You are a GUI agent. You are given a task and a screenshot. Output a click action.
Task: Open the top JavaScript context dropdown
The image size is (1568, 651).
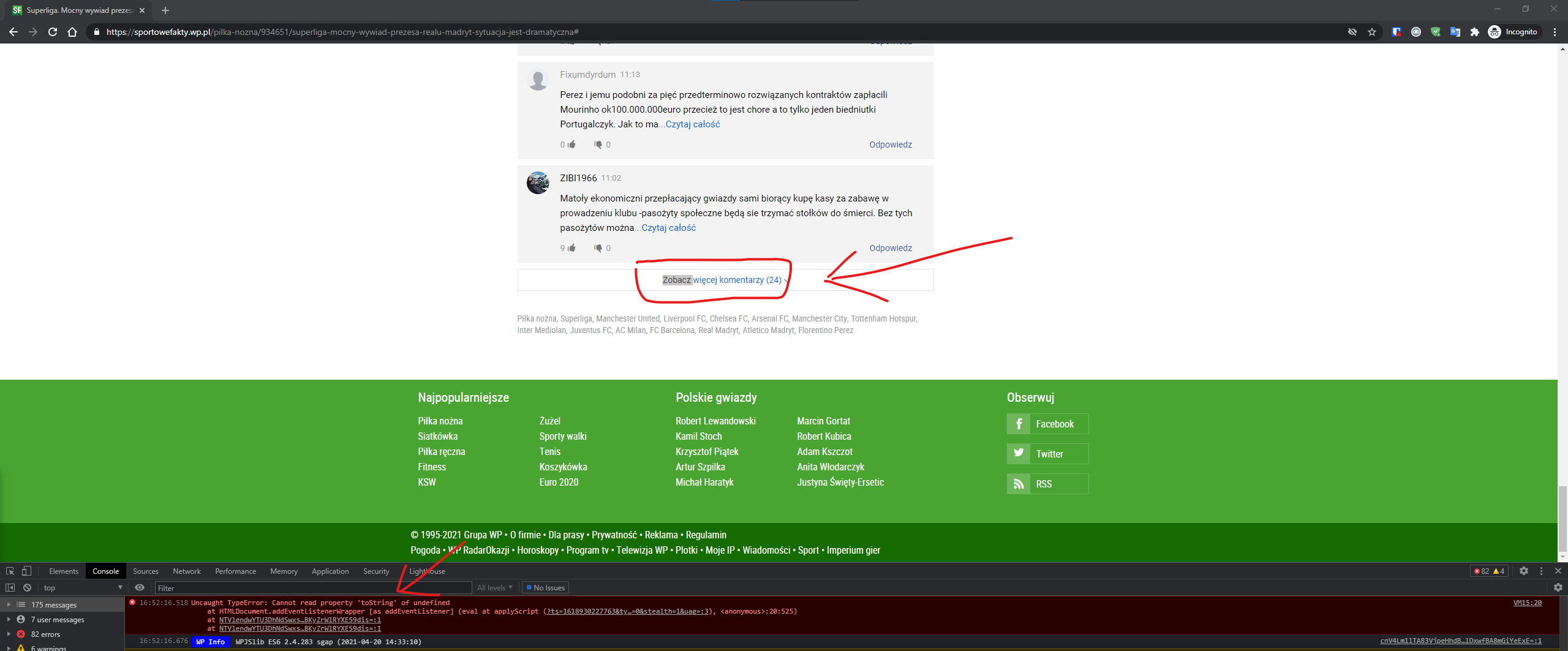(x=83, y=587)
